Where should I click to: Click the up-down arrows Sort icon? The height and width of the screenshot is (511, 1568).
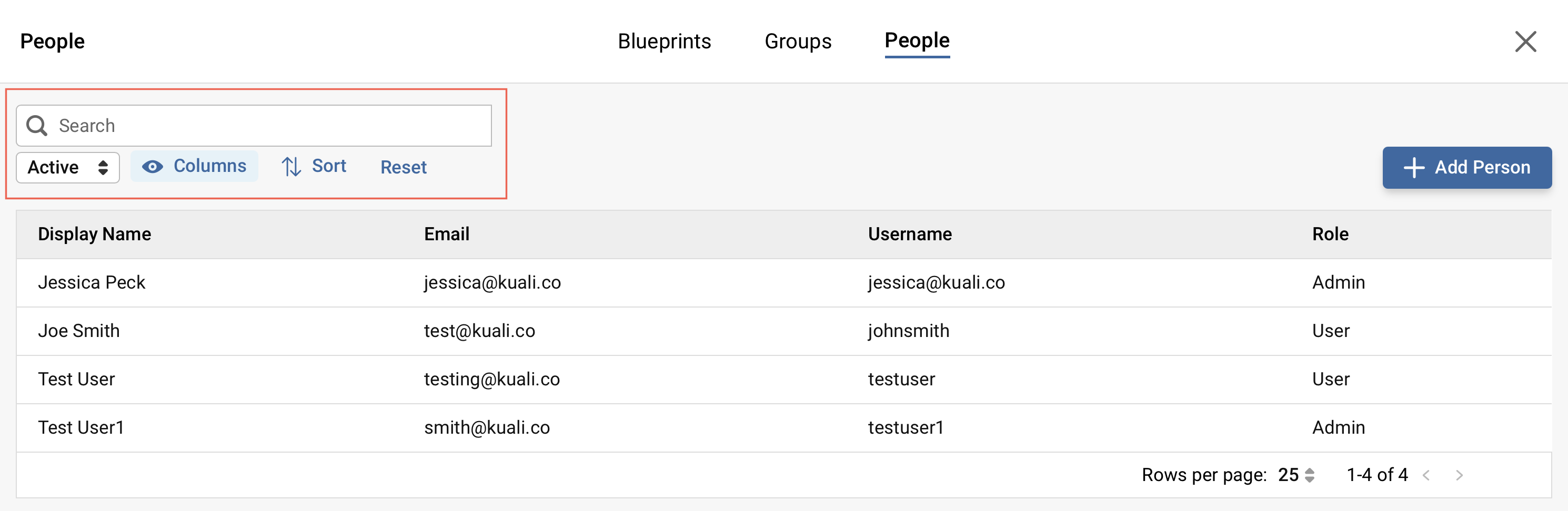click(290, 166)
